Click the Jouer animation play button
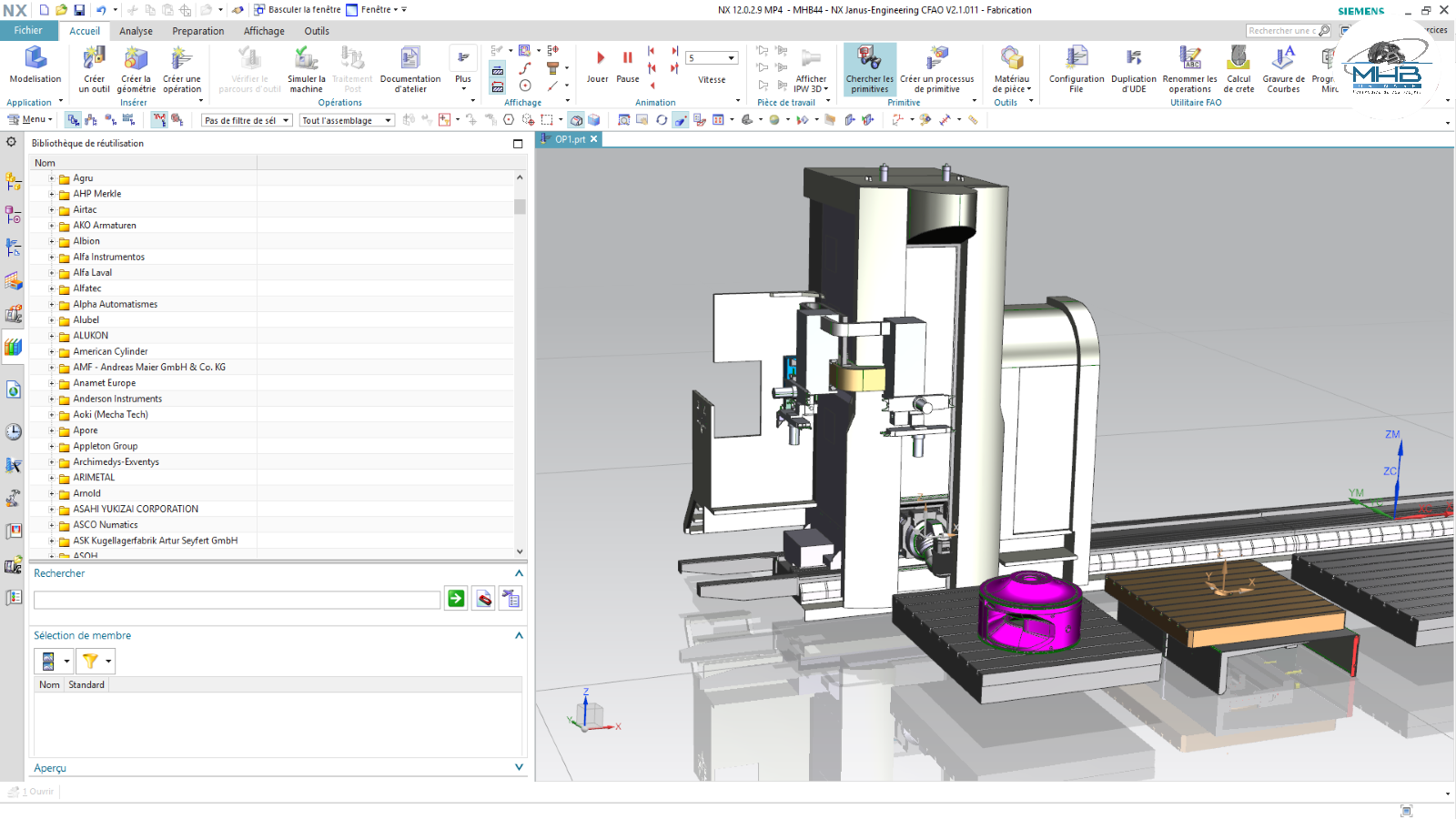1456x819 pixels. click(600, 58)
